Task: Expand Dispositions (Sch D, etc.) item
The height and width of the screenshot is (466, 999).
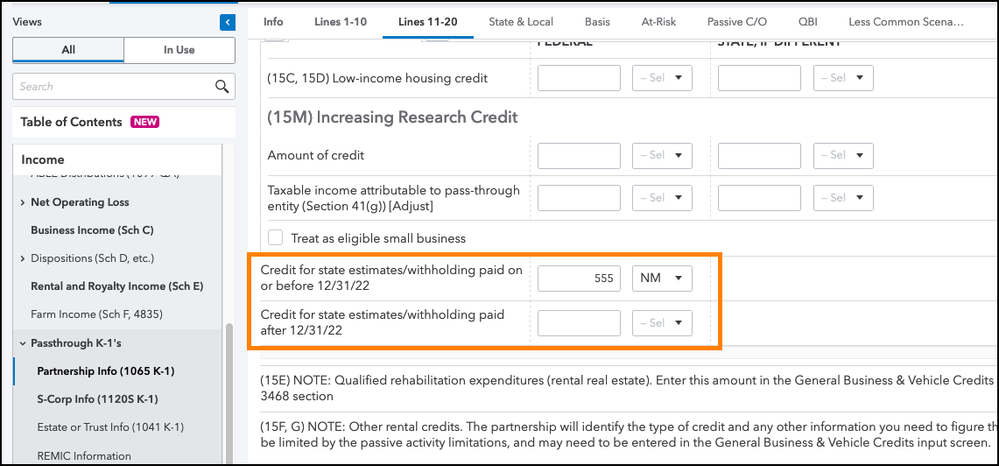Action: point(23,259)
